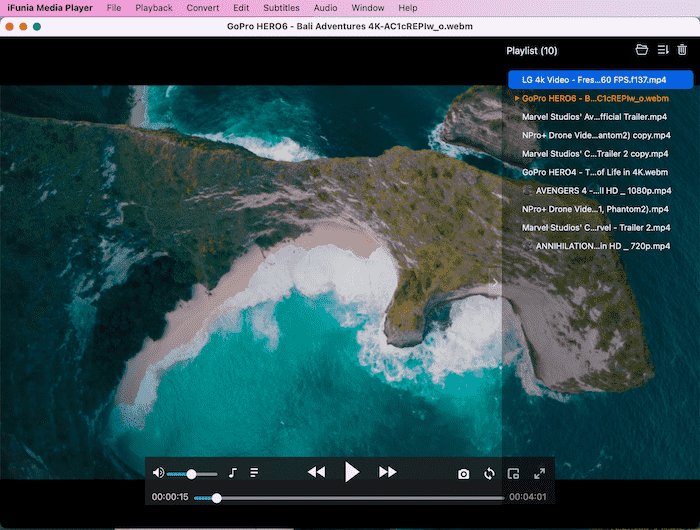Enable picture-in-picture mode
Viewport: 700px width, 530px height.
[514, 474]
